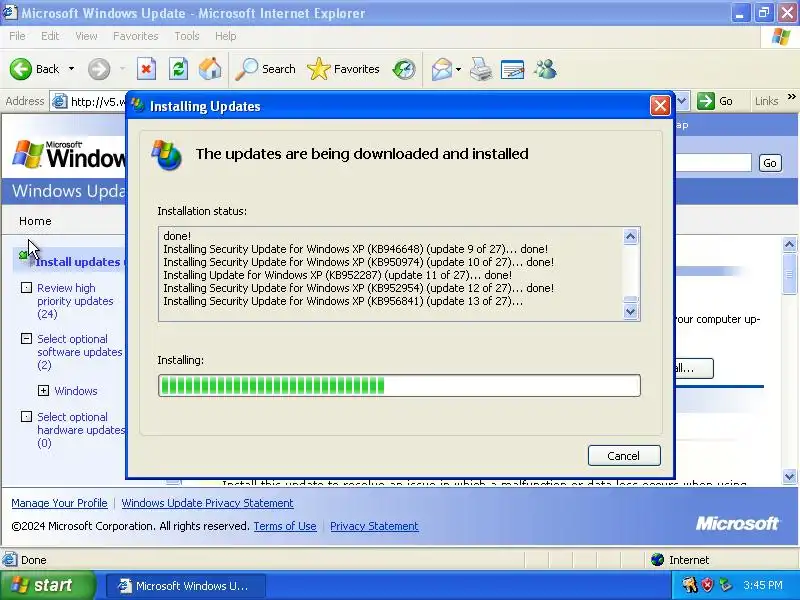The width and height of the screenshot is (800, 600).
Task: Click Internet zone globe in status bar
Action: (658, 560)
